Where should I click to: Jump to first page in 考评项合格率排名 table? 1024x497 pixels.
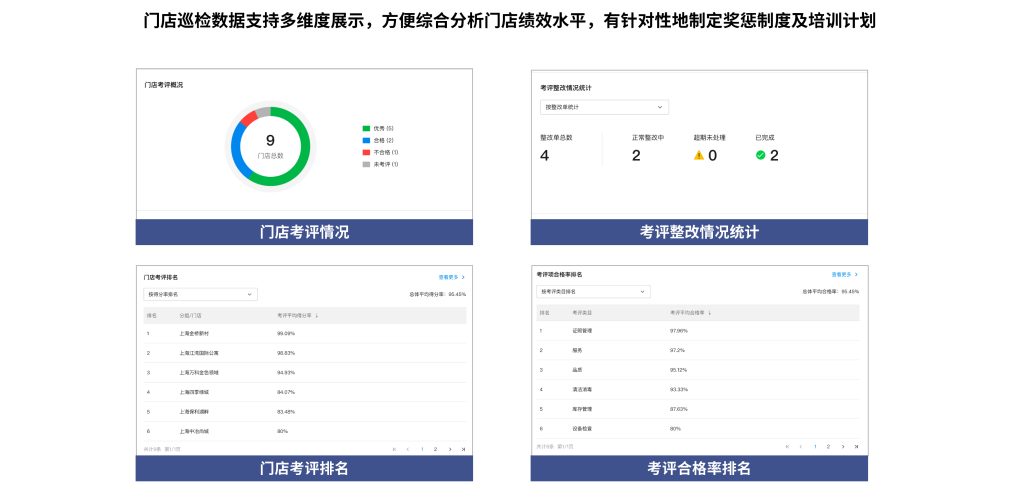click(787, 446)
